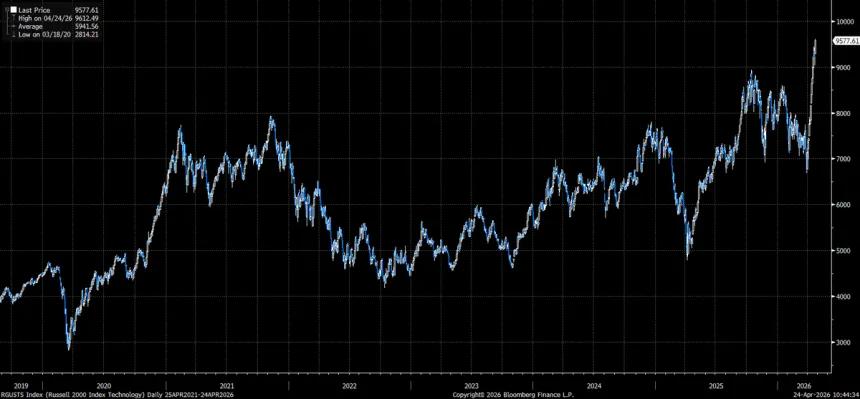Click the 2022 label on time axis
This screenshot has width=860, height=399.
pos(349,386)
